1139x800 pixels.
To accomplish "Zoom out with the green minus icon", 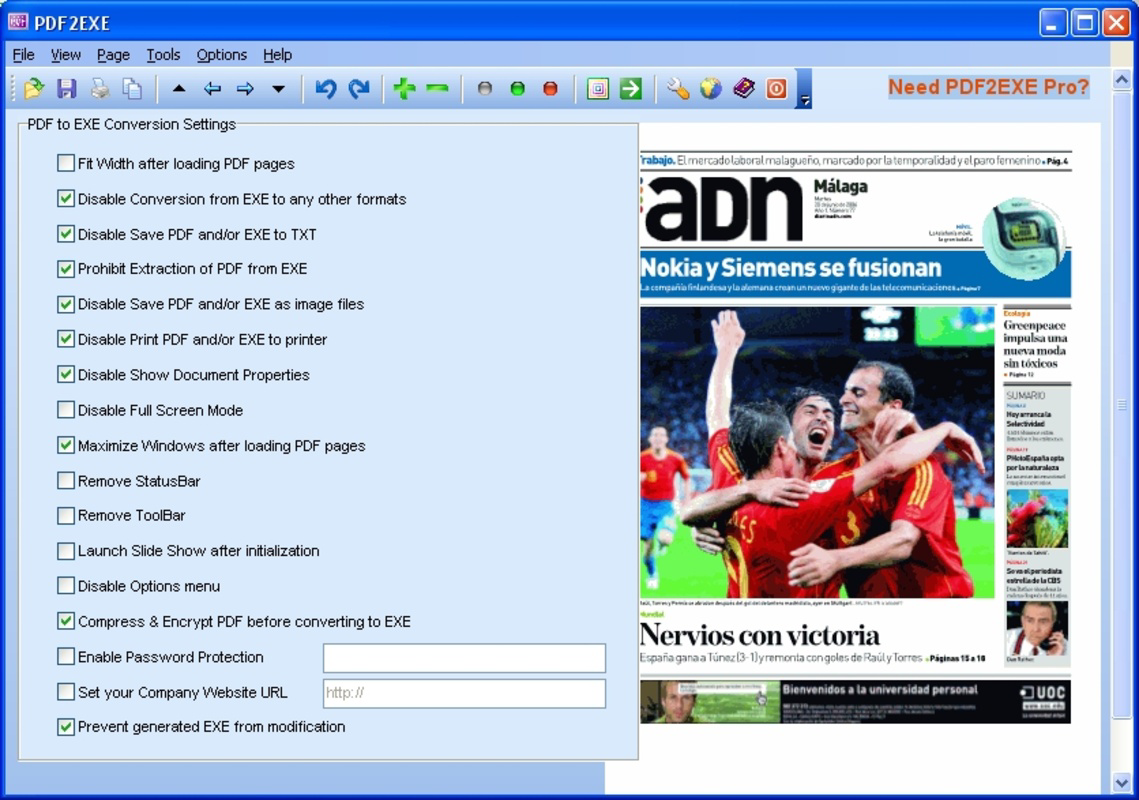I will tap(437, 89).
